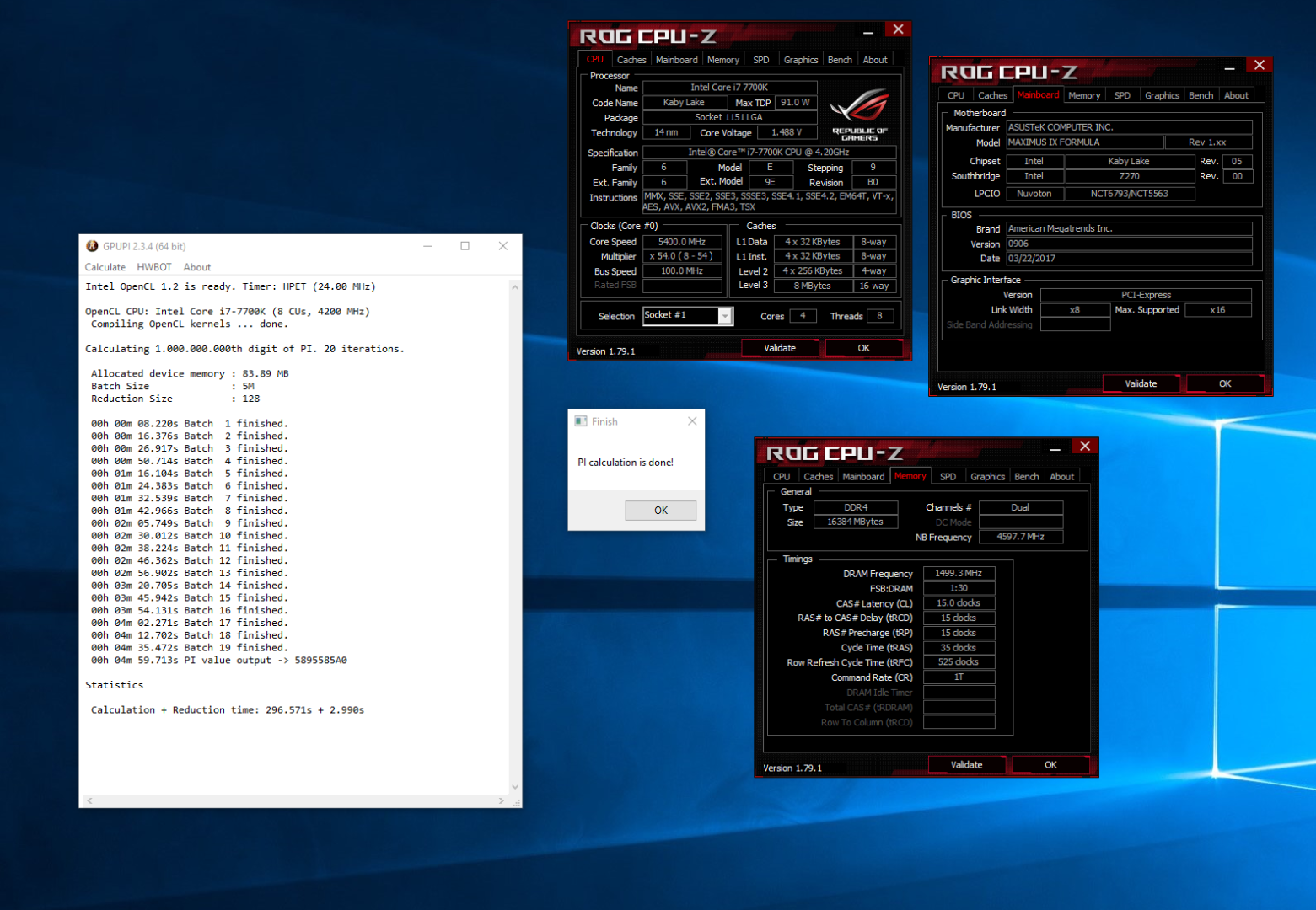The height and width of the screenshot is (910, 1316).
Task: Click the Multiplier x 54.0 field
Action: tap(682, 256)
